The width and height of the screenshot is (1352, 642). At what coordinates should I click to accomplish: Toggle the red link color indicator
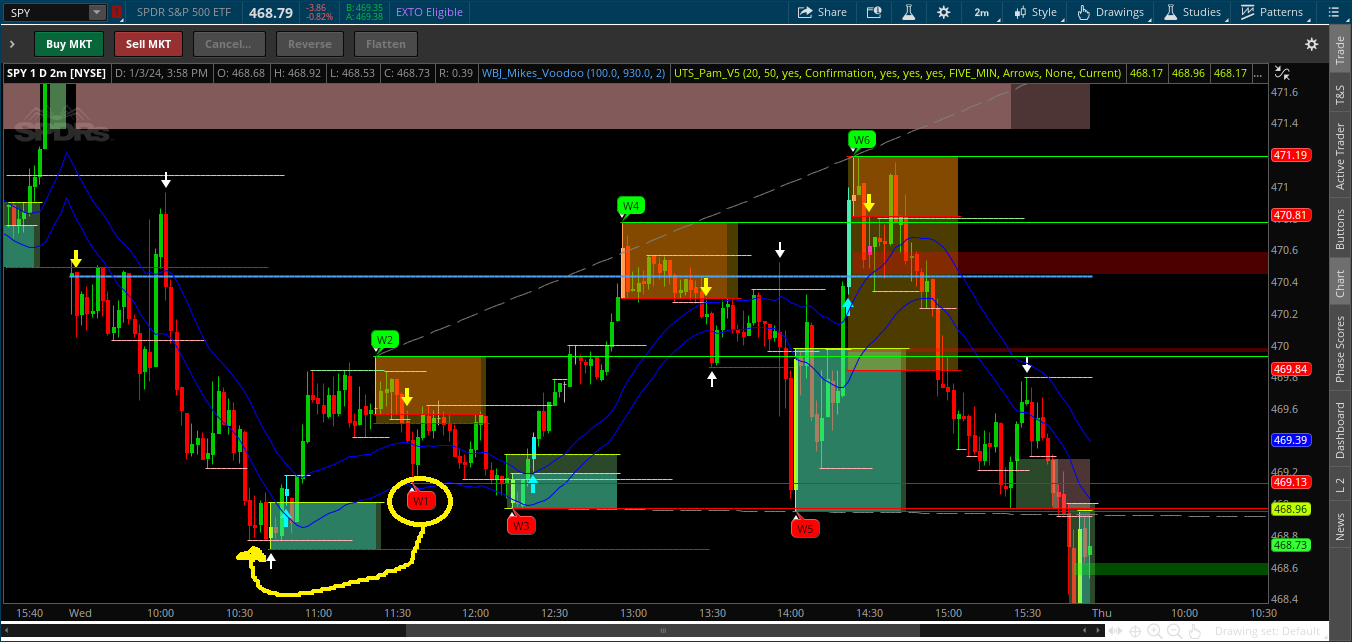117,12
